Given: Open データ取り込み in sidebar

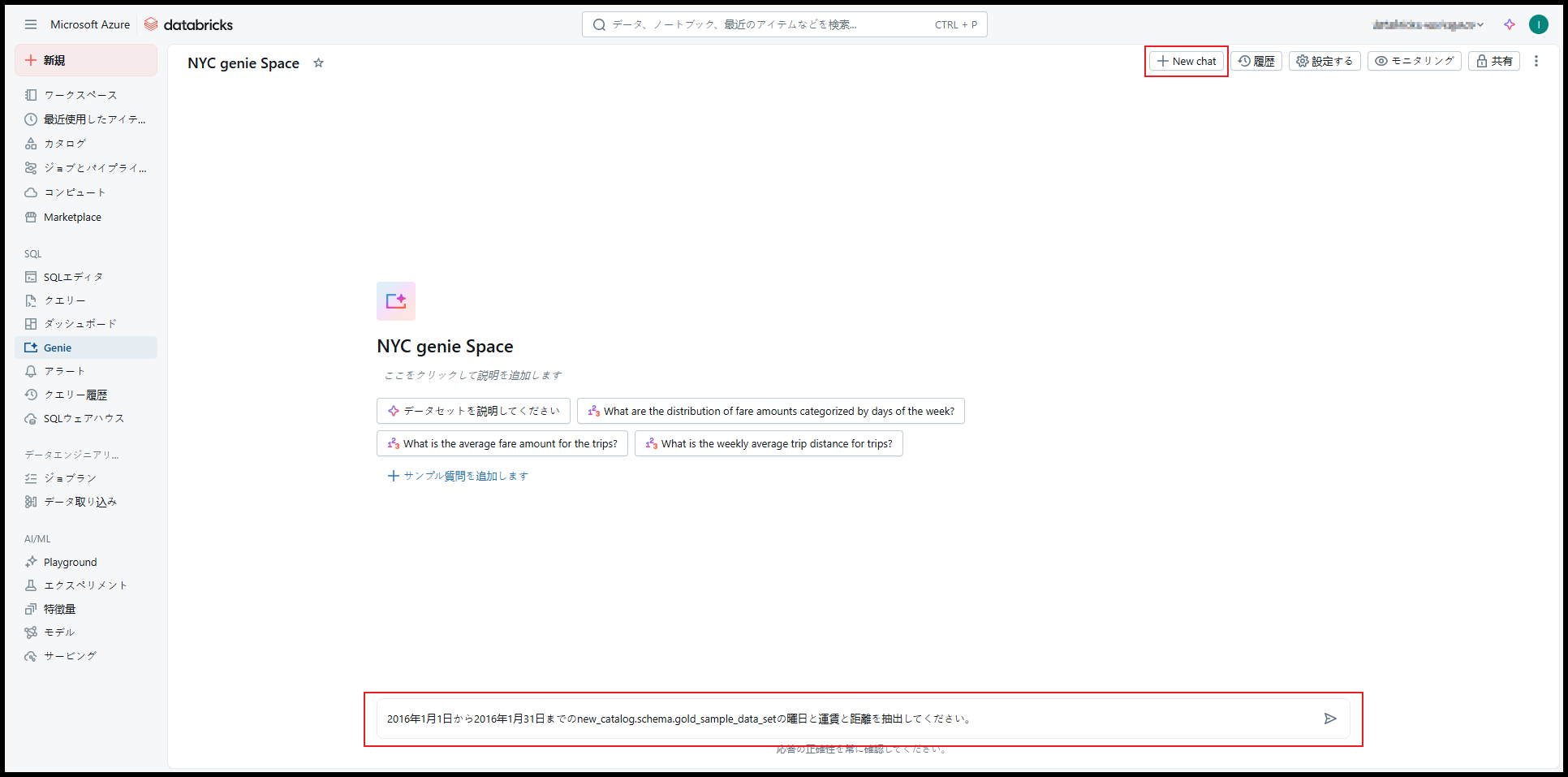Looking at the screenshot, I should pos(86,502).
